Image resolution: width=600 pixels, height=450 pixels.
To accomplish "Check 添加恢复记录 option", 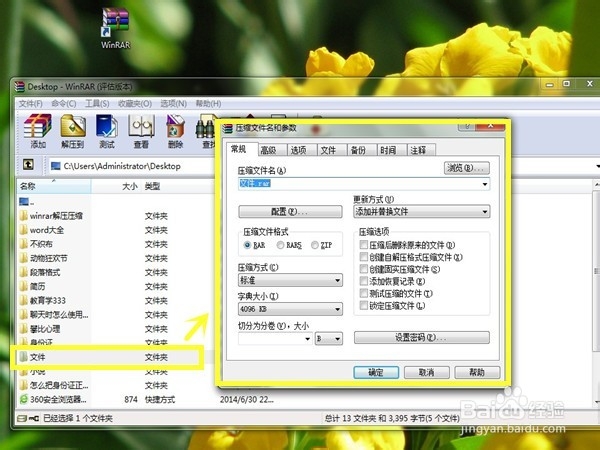I will 364,281.
